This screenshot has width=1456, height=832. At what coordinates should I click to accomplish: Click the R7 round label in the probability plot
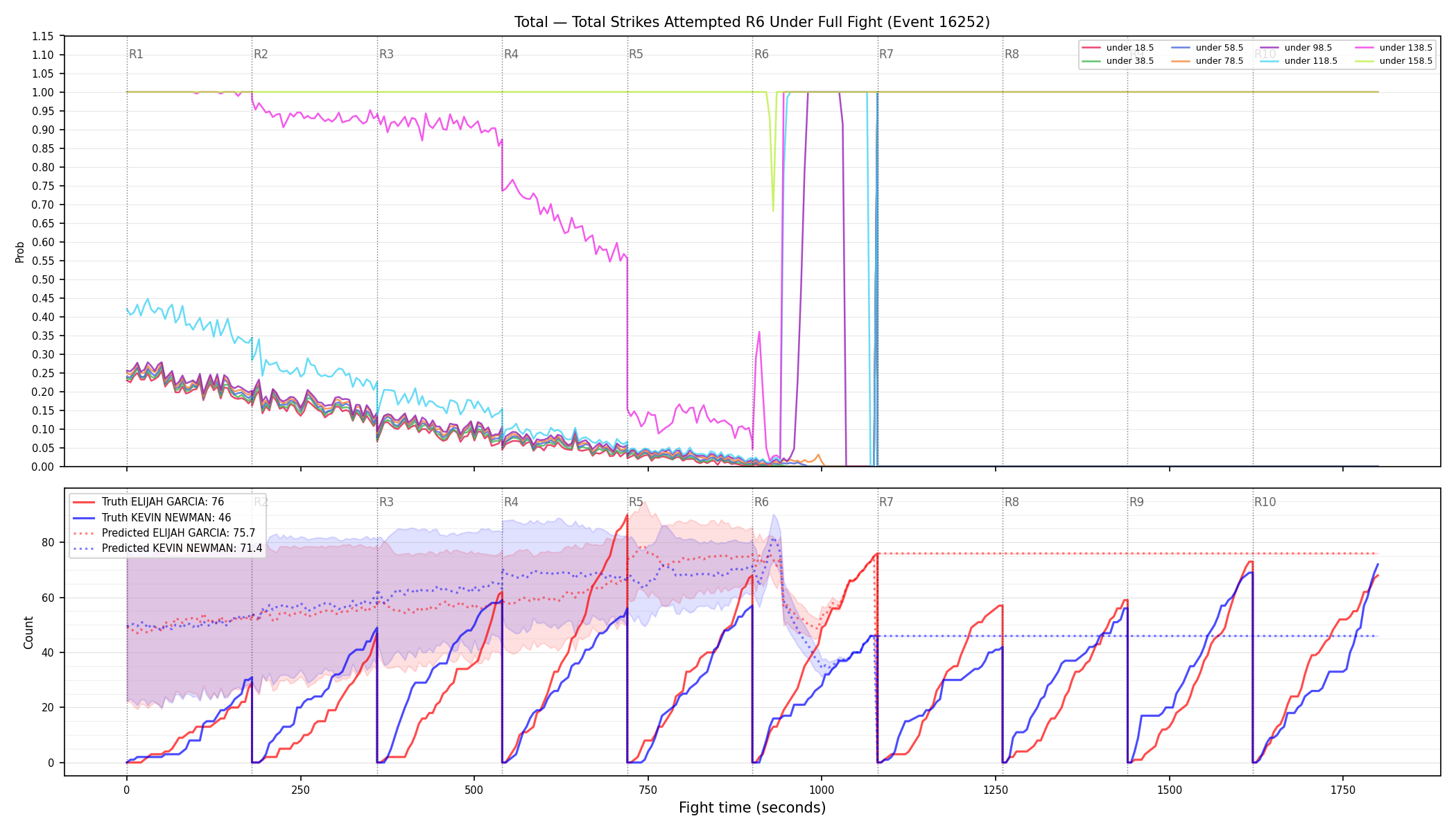(886, 54)
